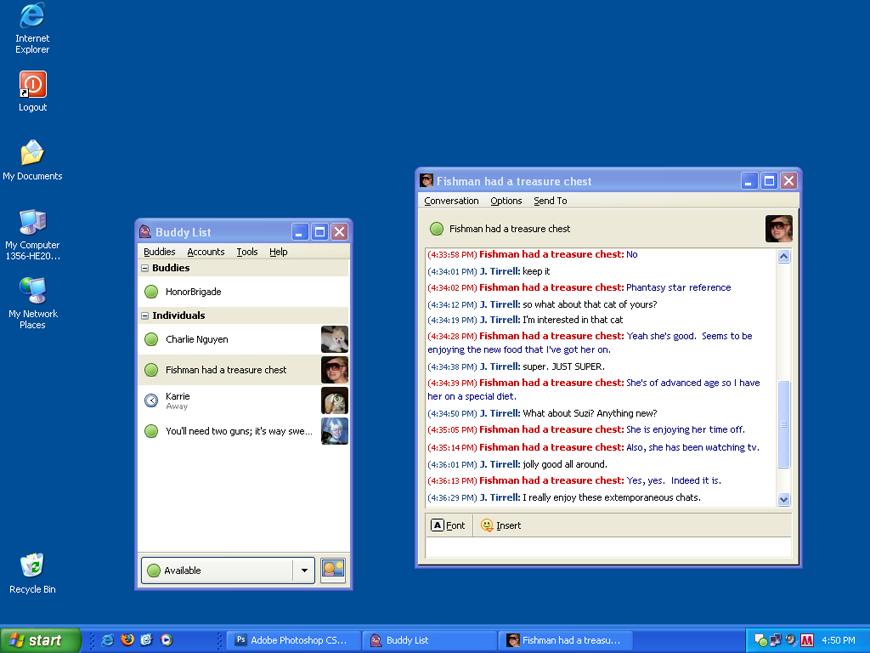Click HonorBrigade's green status icon
Image resolution: width=870 pixels, height=653 pixels.
click(151, 292)
